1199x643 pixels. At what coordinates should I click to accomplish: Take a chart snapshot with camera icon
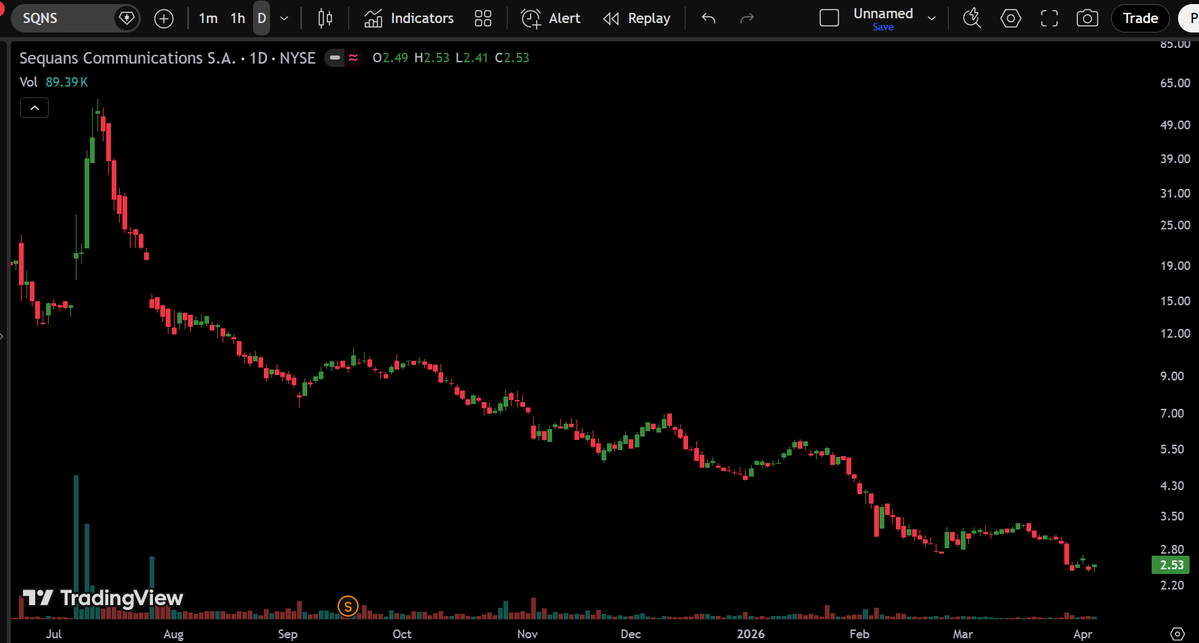(x=1087, y=18)
